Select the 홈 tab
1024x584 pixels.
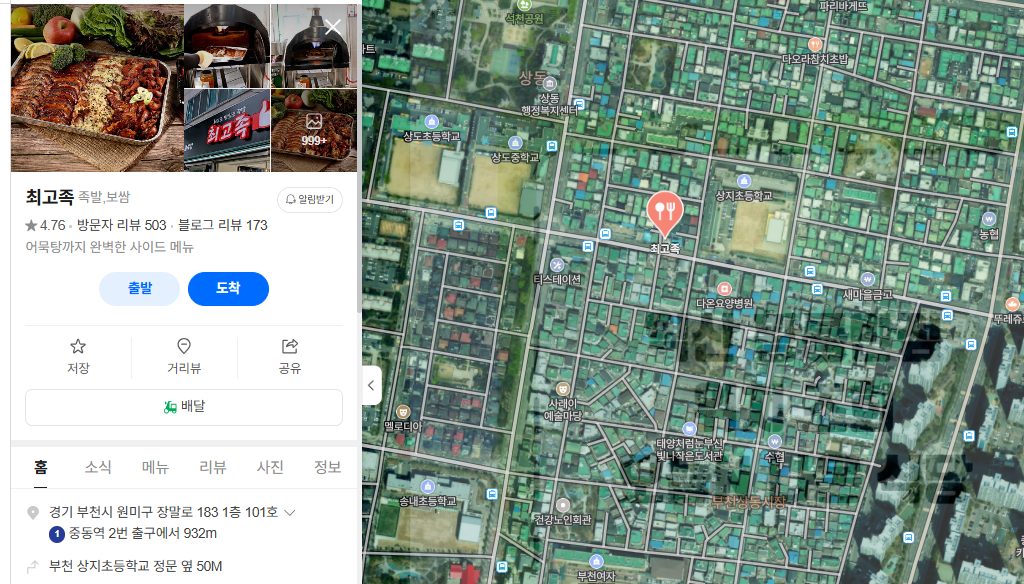[x=40, y=467]
